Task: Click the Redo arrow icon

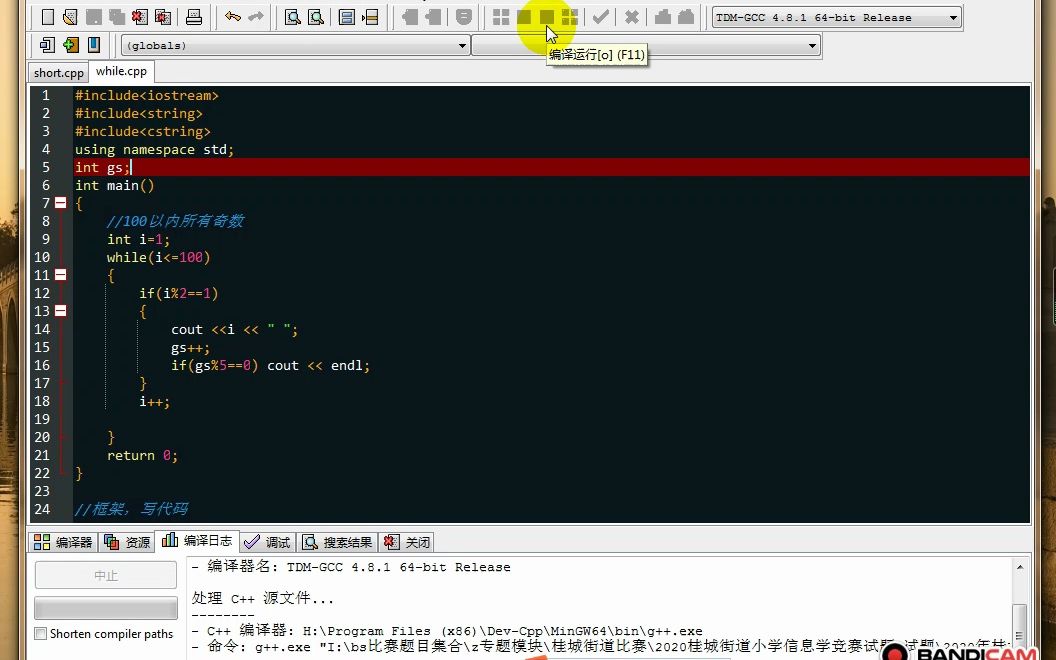Action: [x=255, y=17]
